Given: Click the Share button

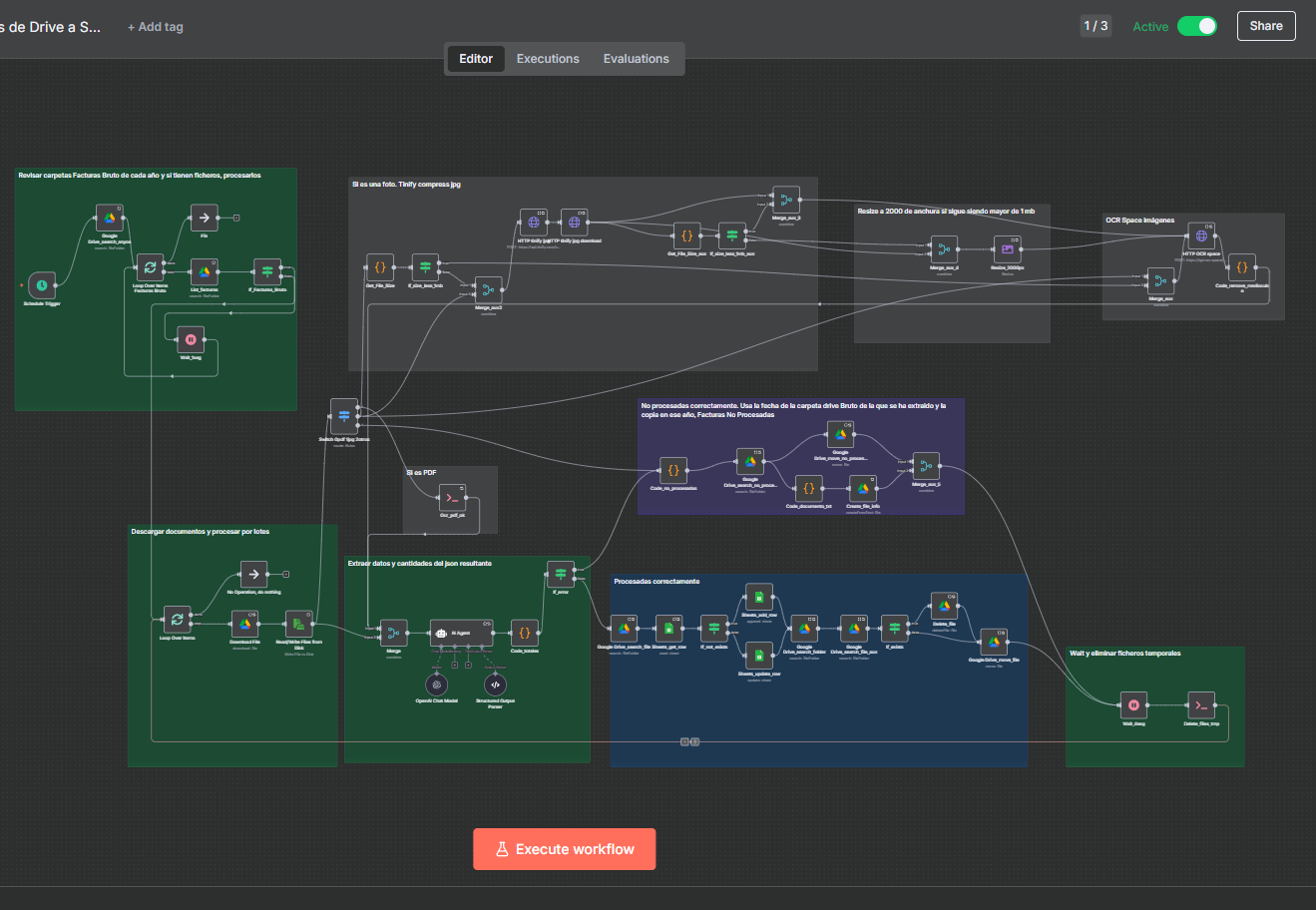Looking at the screenshot, I should tap(1265, 26).
